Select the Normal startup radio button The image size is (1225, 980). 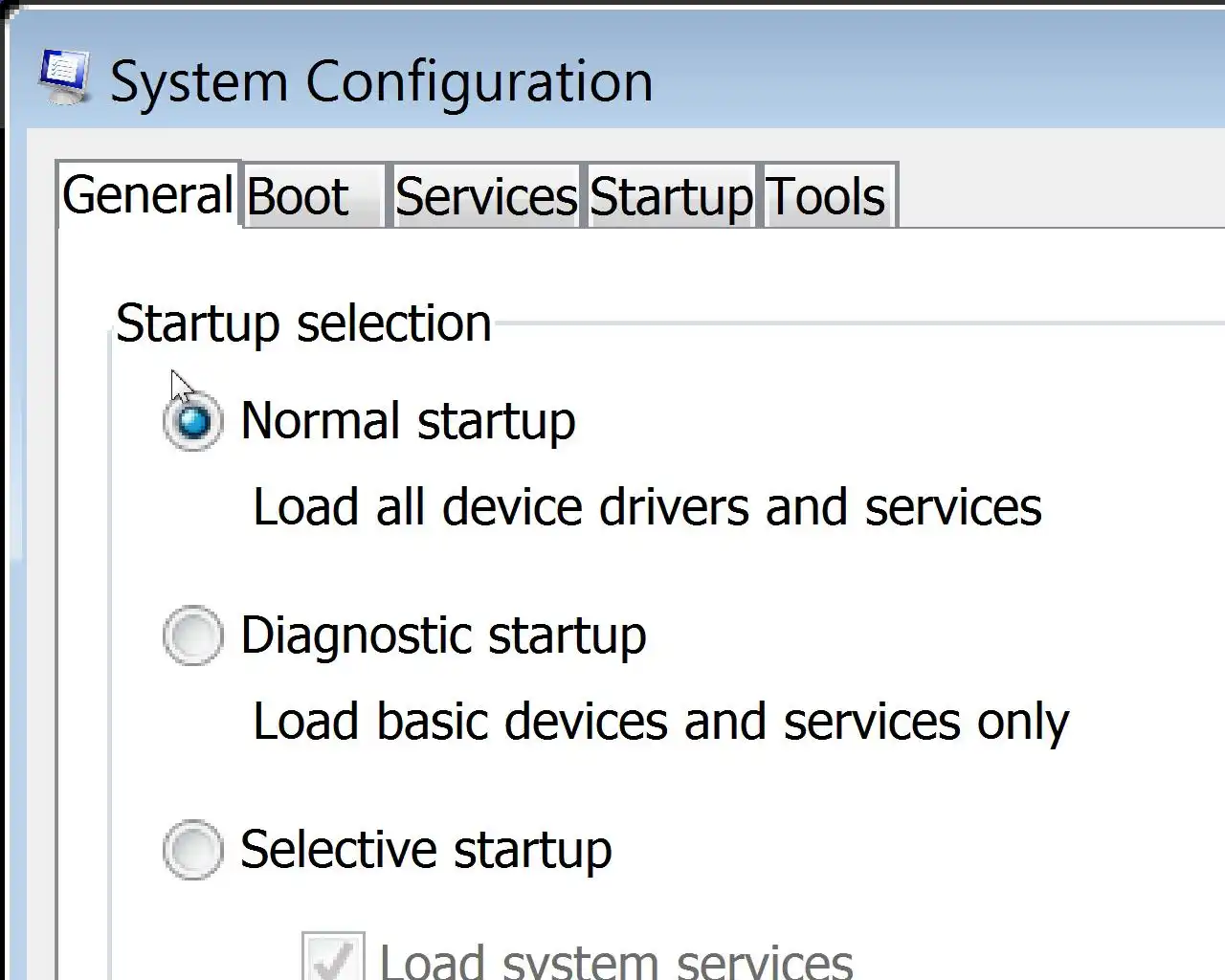[193, 422]
